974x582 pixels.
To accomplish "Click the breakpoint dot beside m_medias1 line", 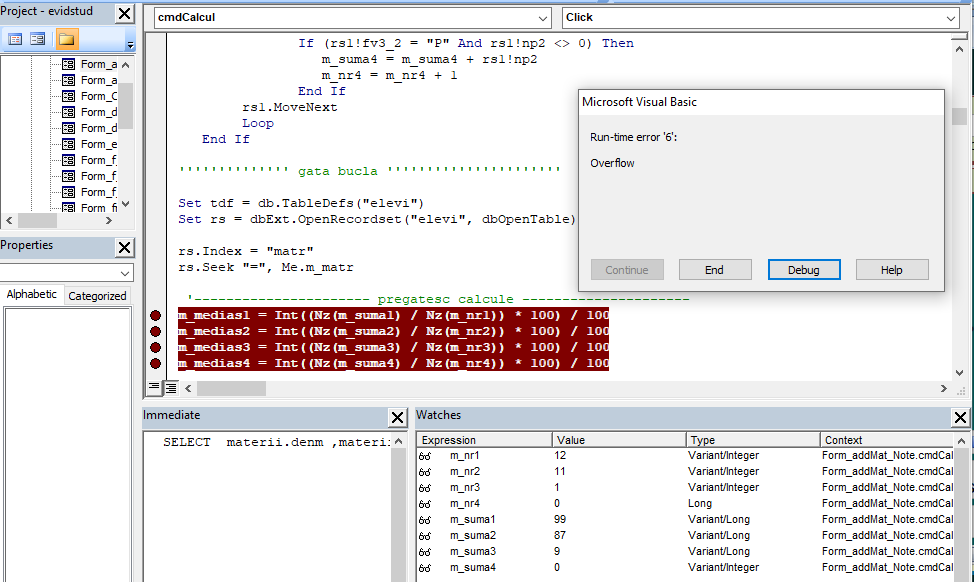I will (x=155, y=316).
